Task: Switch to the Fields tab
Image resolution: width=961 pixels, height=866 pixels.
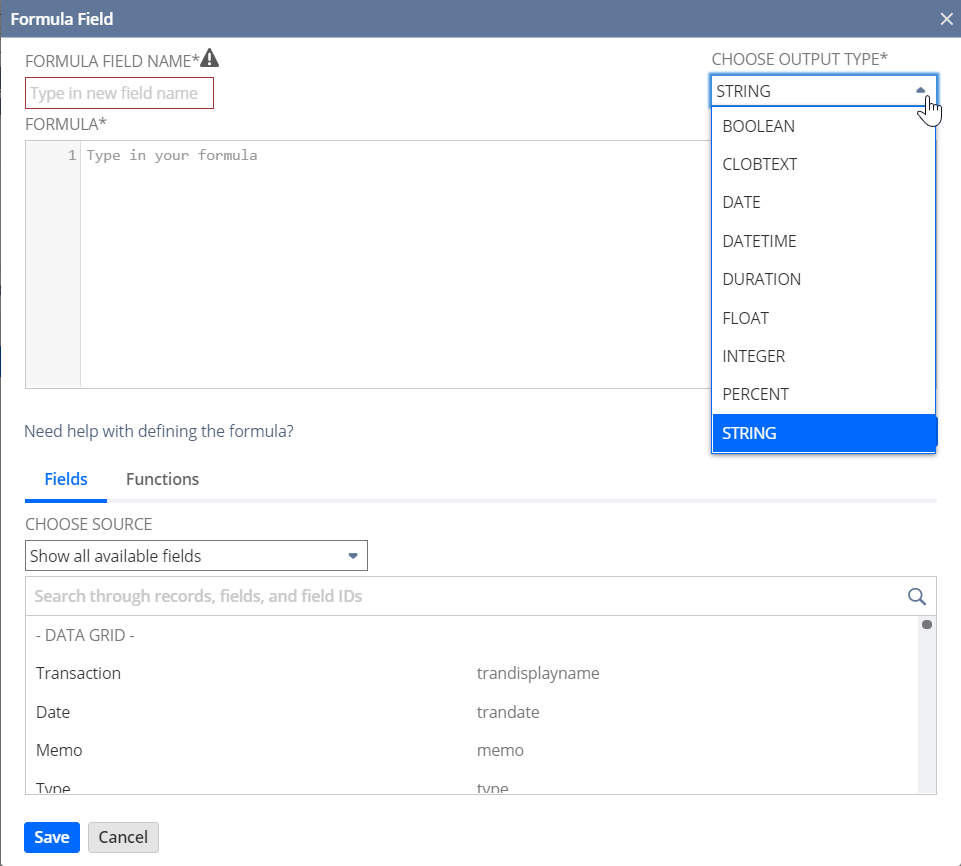Action: pos(66,479)
